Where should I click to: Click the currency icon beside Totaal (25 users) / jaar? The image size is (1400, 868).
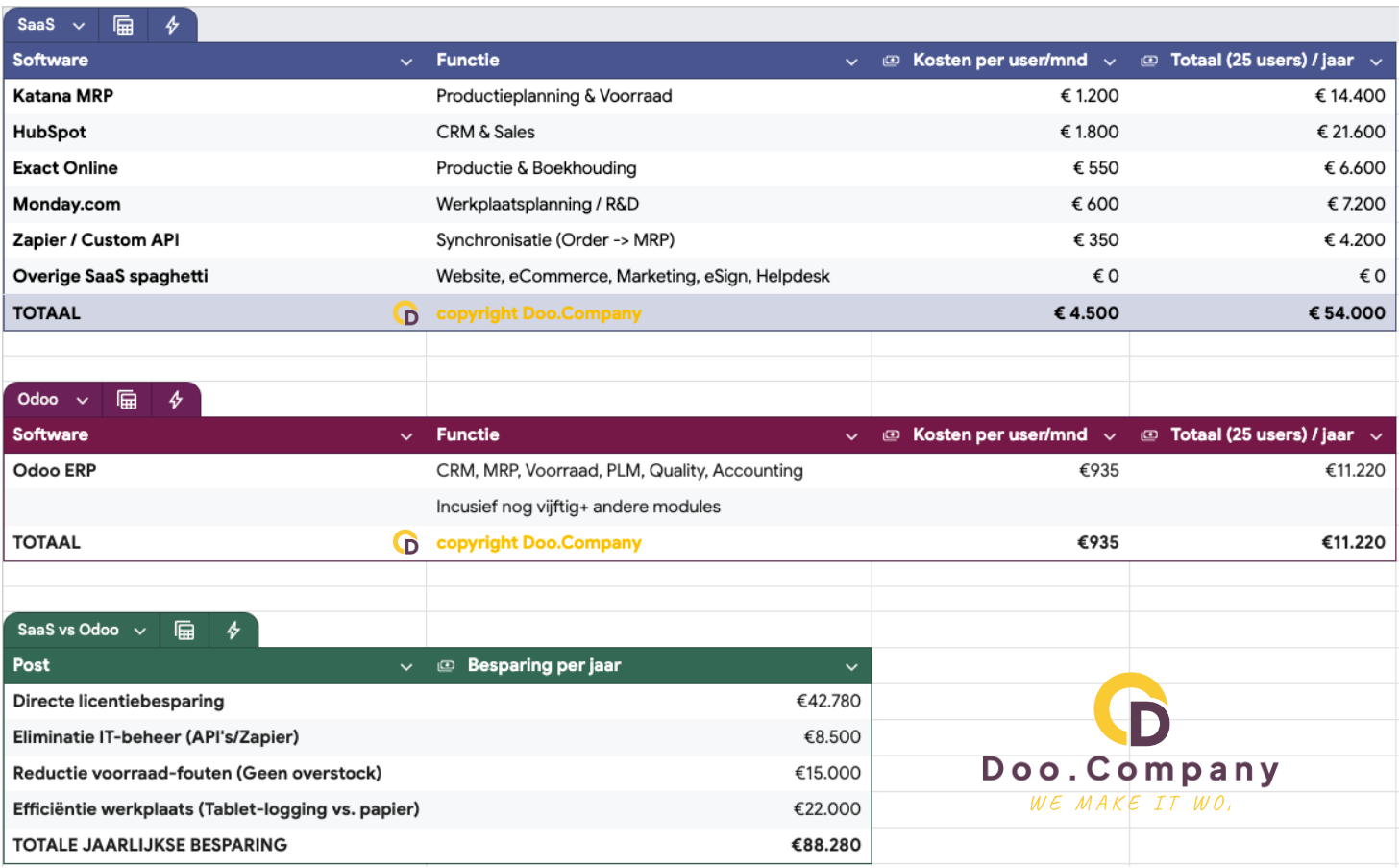[1148, 60]
